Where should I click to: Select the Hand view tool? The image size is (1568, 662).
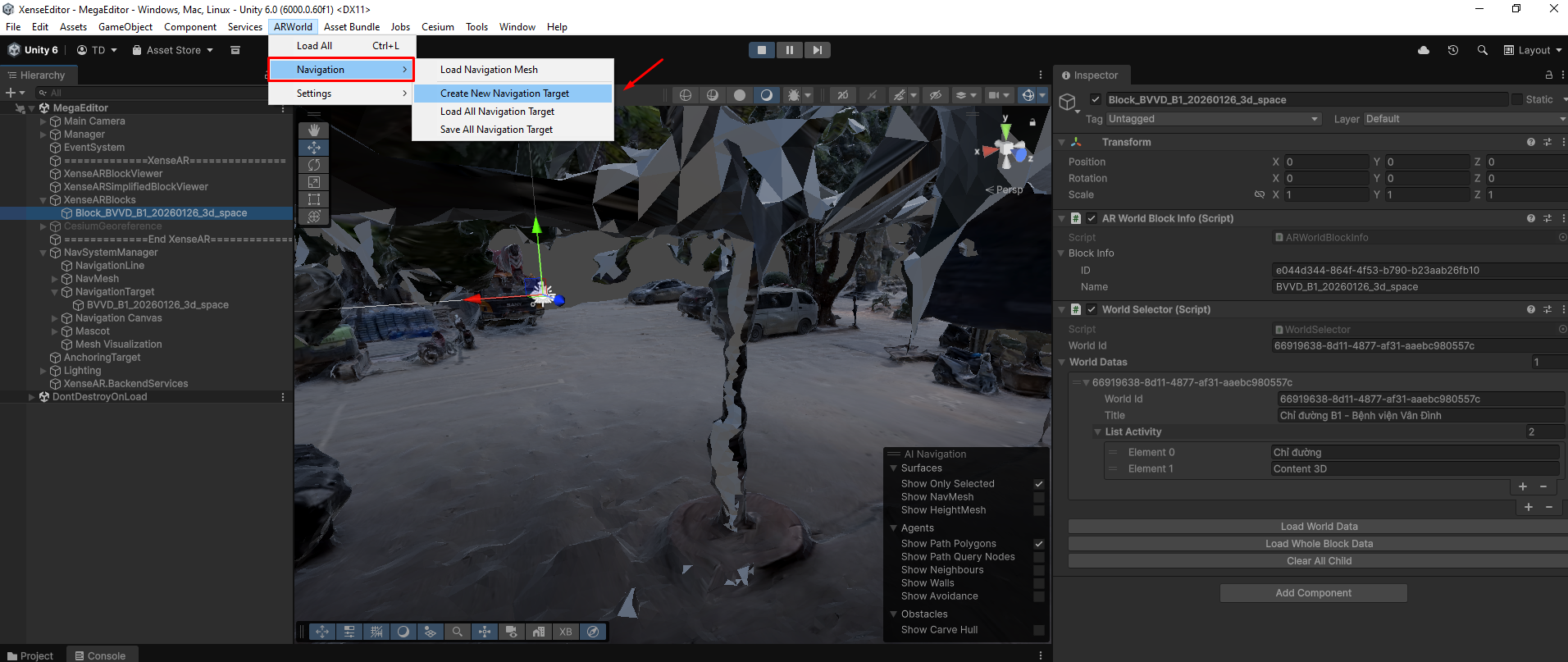pyautogui.click(x=314, y=130)
